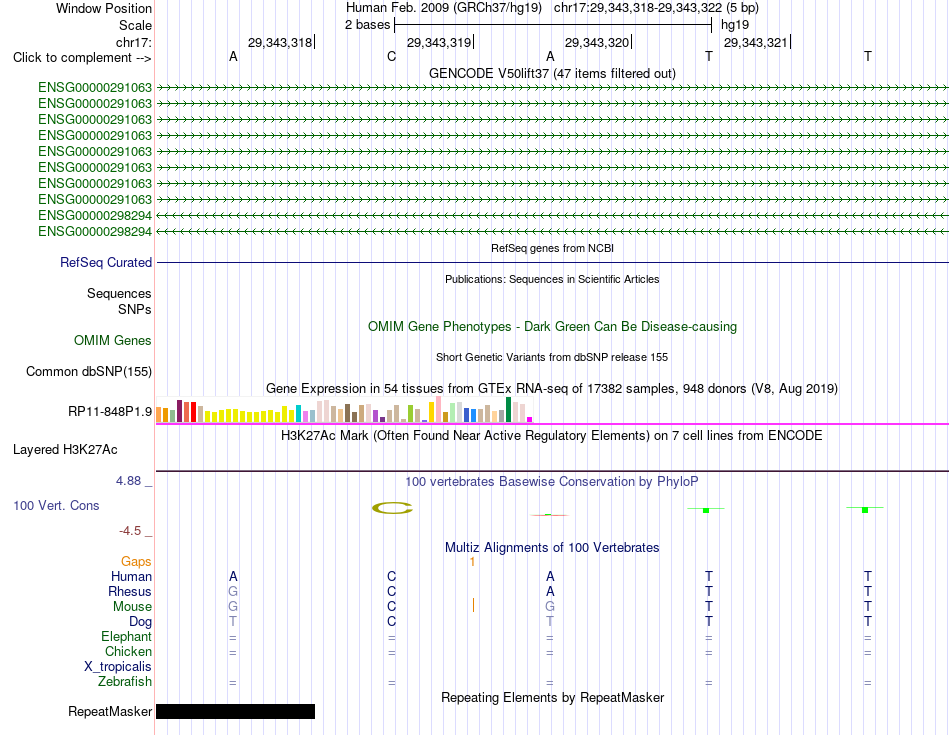
Task: Click the 'Sequences' side label
Action: [119, 293]
